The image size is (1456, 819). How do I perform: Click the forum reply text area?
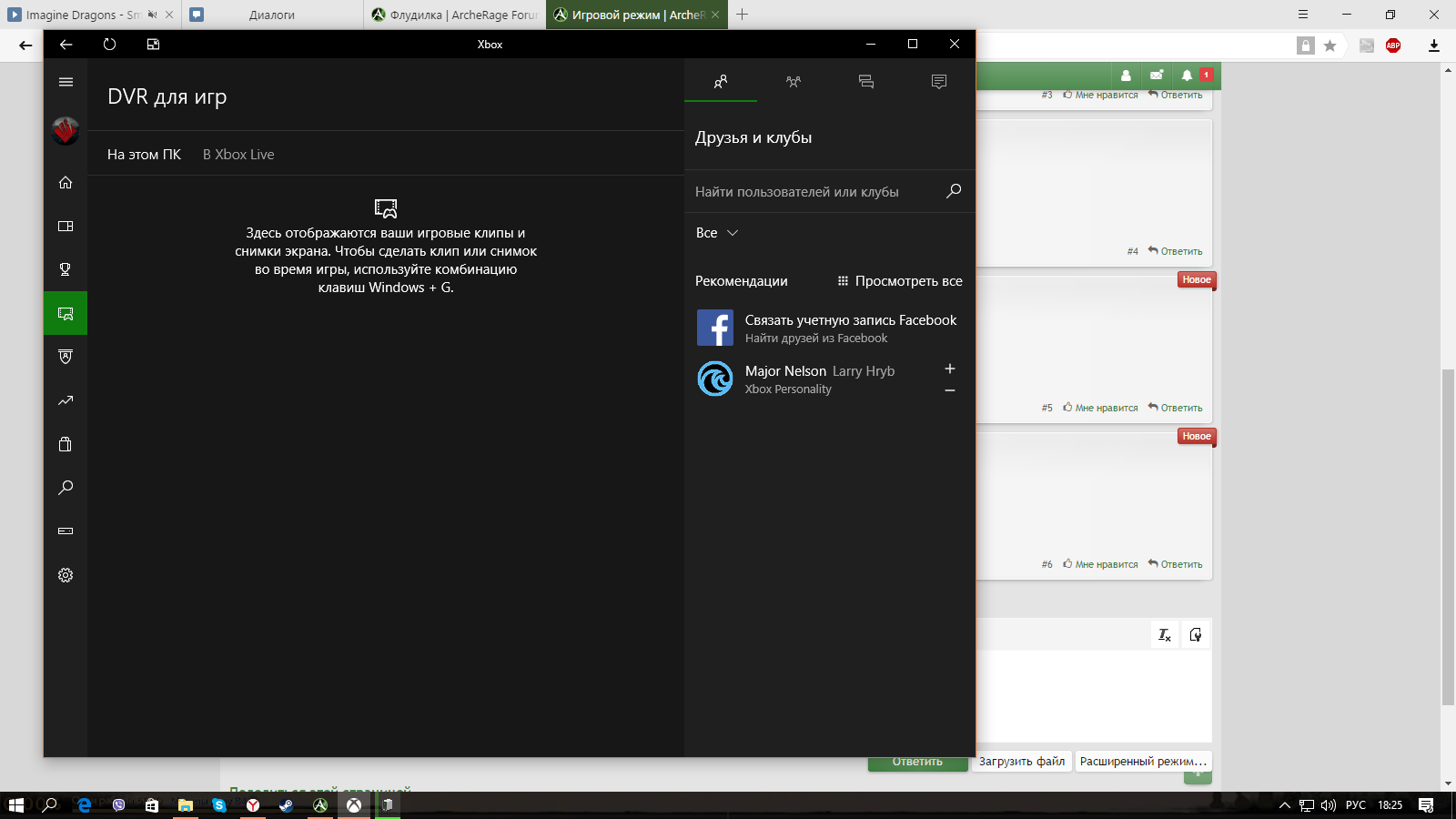coord(1094,696)
